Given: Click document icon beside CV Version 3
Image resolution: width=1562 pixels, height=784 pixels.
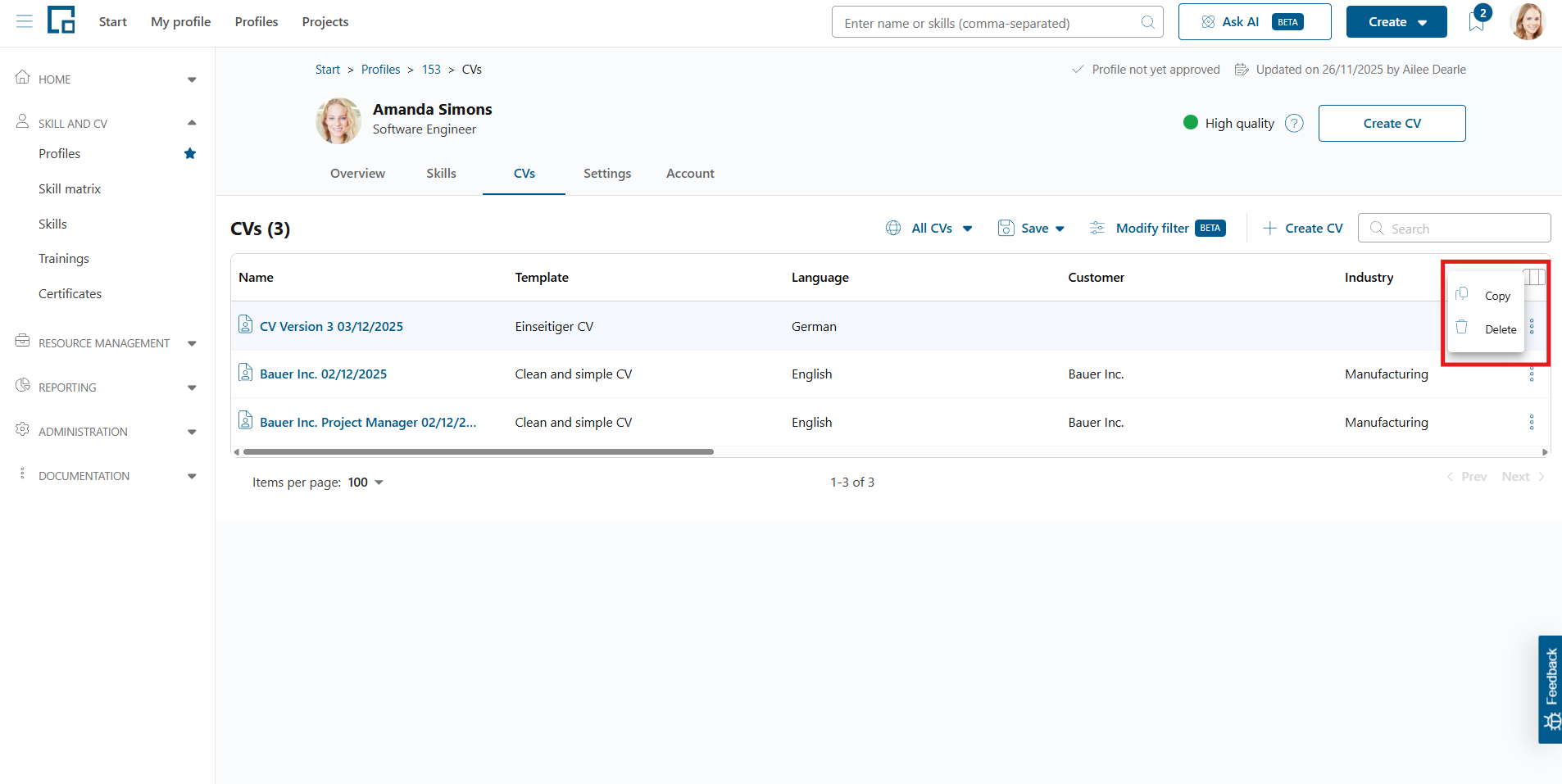Looking at the screenshot, I should click(245, 324).
